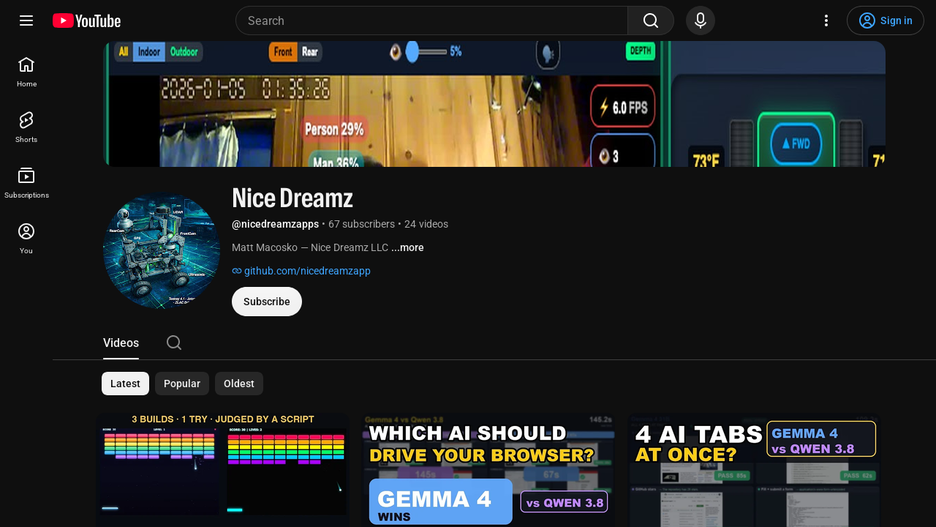Subscribe to Nice Dreamz channel
Screen dimensions: 936x527
[x=267, y=301]
